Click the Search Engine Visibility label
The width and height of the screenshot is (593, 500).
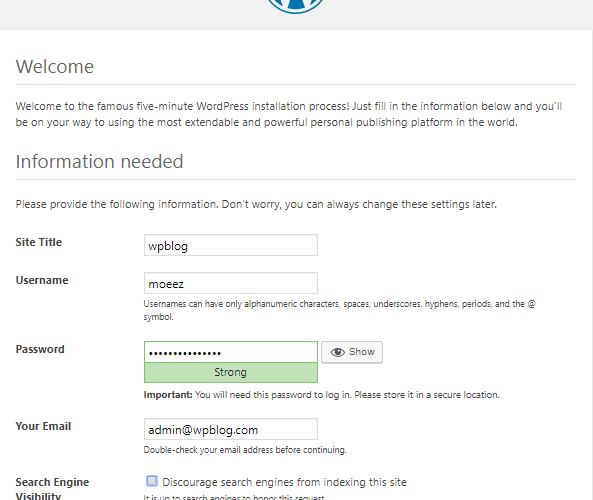pyautogui.click(x=52, y=489)
